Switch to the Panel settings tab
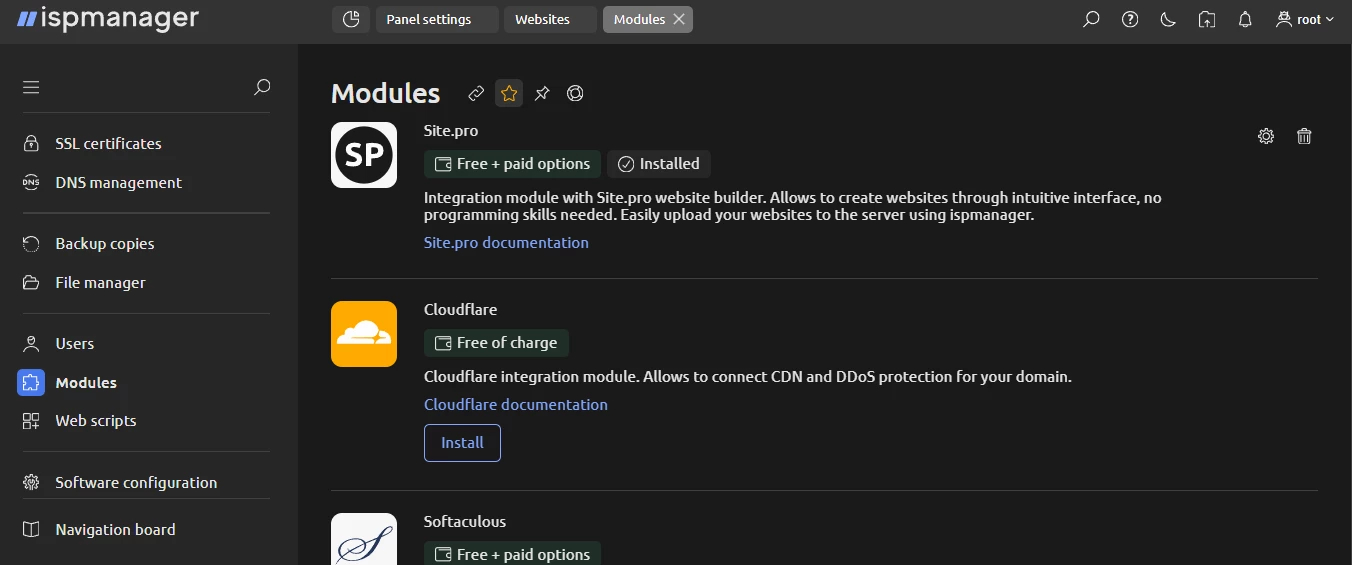 [437, 19]
